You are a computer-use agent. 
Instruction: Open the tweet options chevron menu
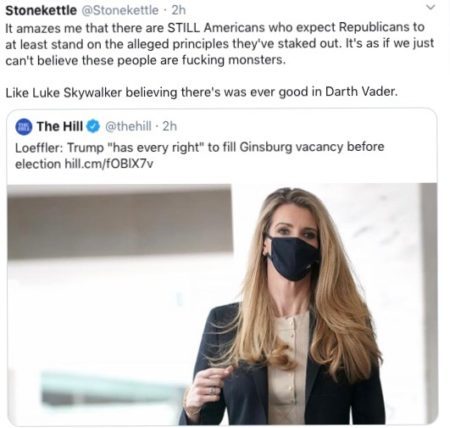[431, 7]
